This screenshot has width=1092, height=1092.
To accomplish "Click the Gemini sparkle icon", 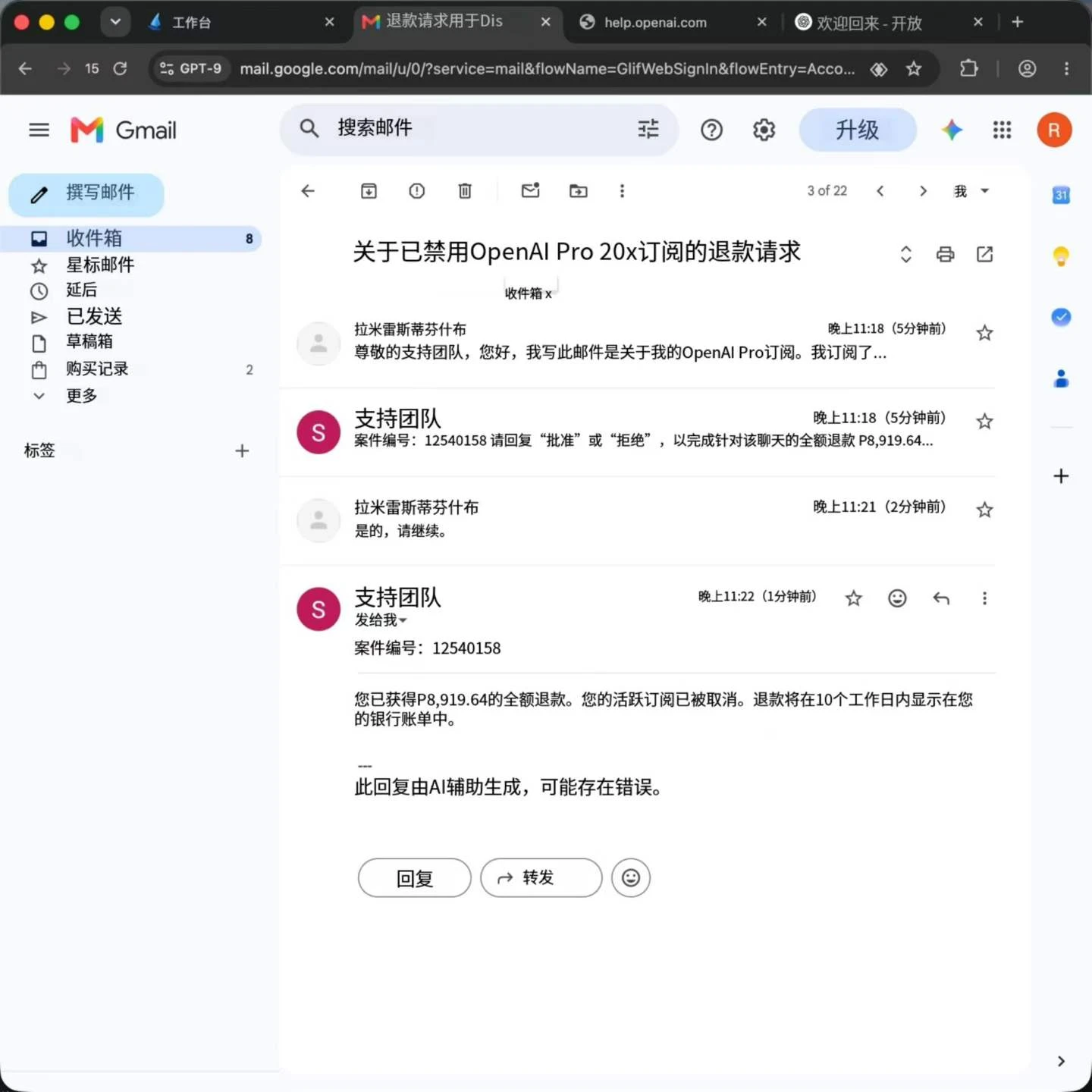I will pos(952,130).
